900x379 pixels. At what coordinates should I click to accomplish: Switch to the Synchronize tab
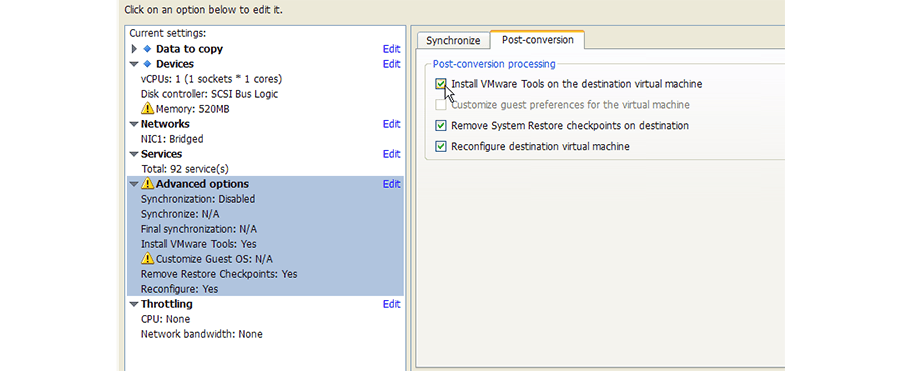pyautogui.click(x=453, y=41)
